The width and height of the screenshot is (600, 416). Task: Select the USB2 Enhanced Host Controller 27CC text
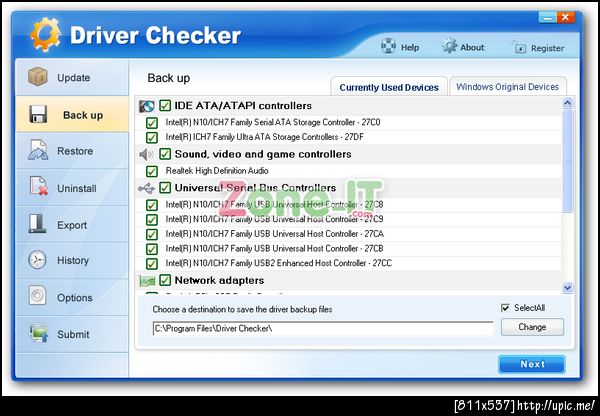pos(279,263)
